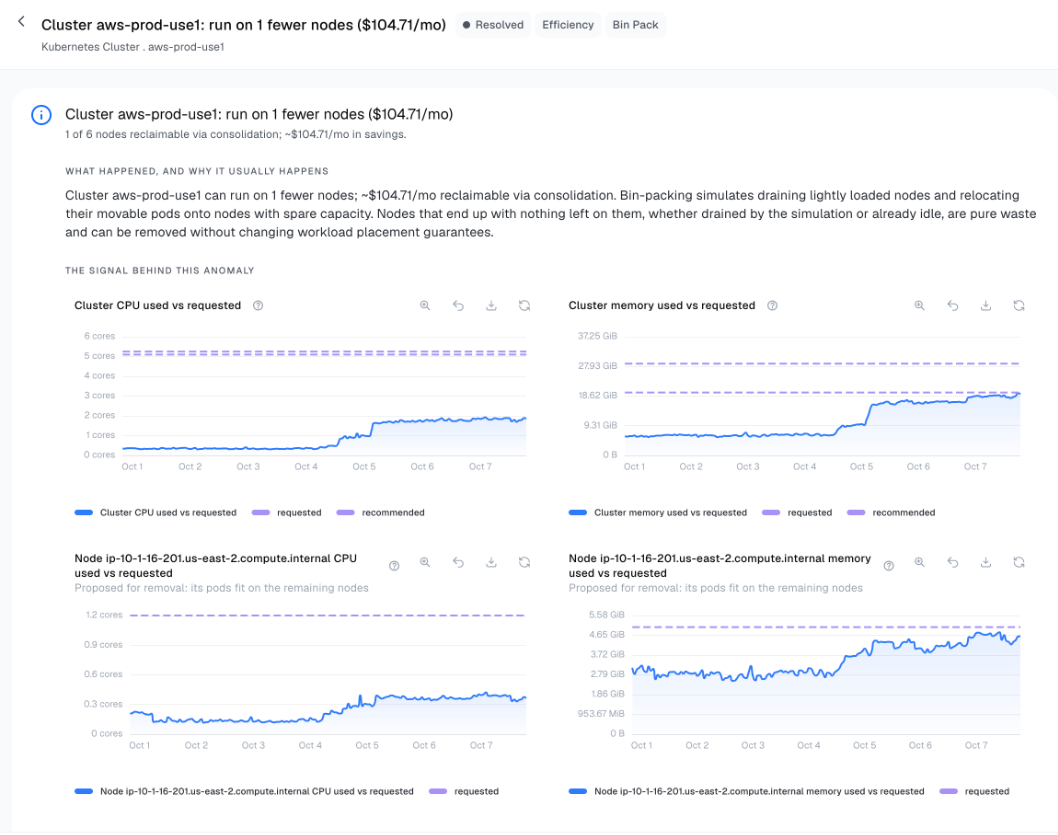Toggle 'Cluster memory used vs requested' legend series
Viewport: 1058px width, 835px height.
pyautogui.click(x=658, y=513)
